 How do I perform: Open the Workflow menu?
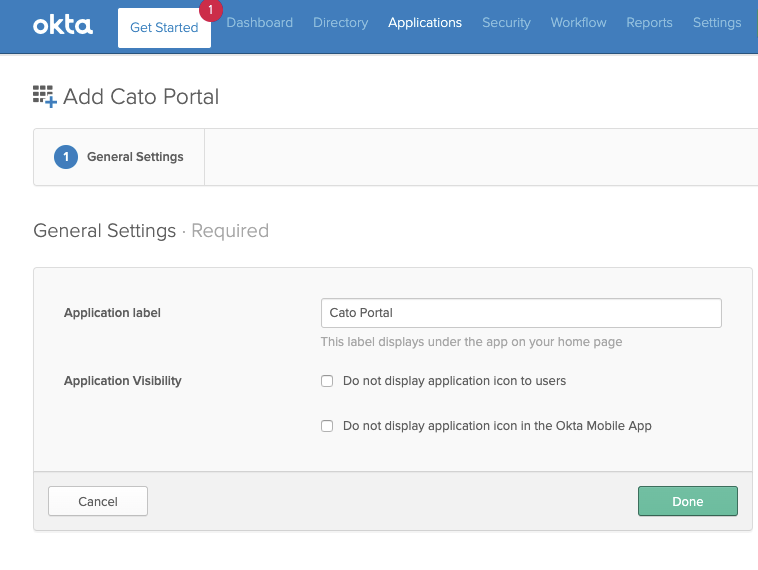[578, 23]
